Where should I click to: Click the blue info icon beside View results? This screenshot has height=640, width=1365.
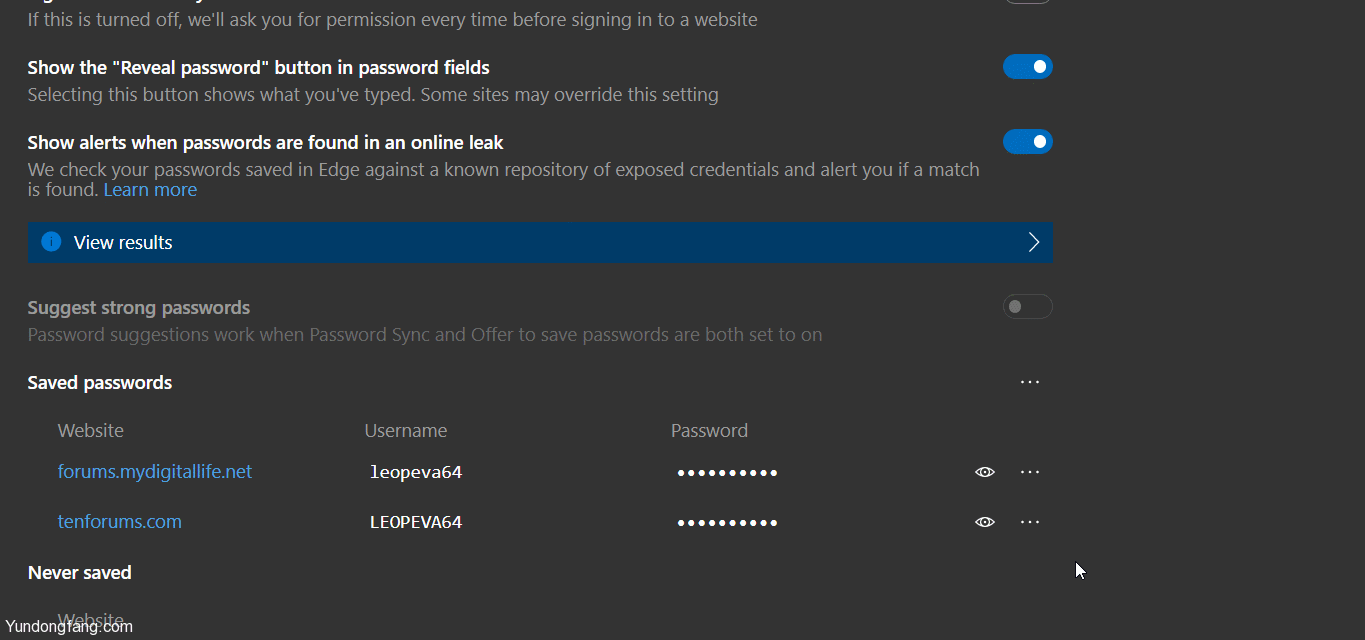coord(51,242)
